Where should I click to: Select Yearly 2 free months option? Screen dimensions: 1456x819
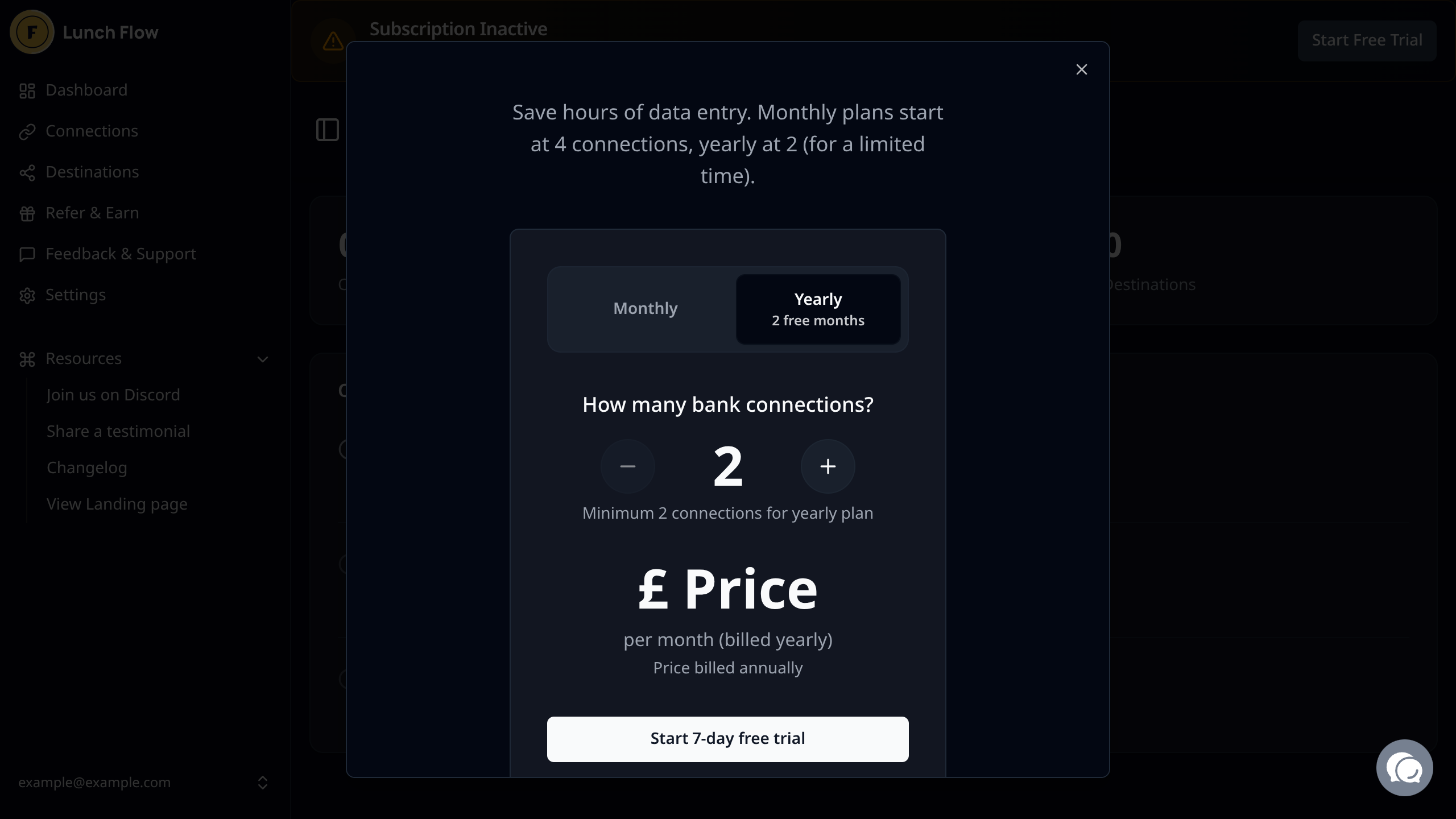817,309
